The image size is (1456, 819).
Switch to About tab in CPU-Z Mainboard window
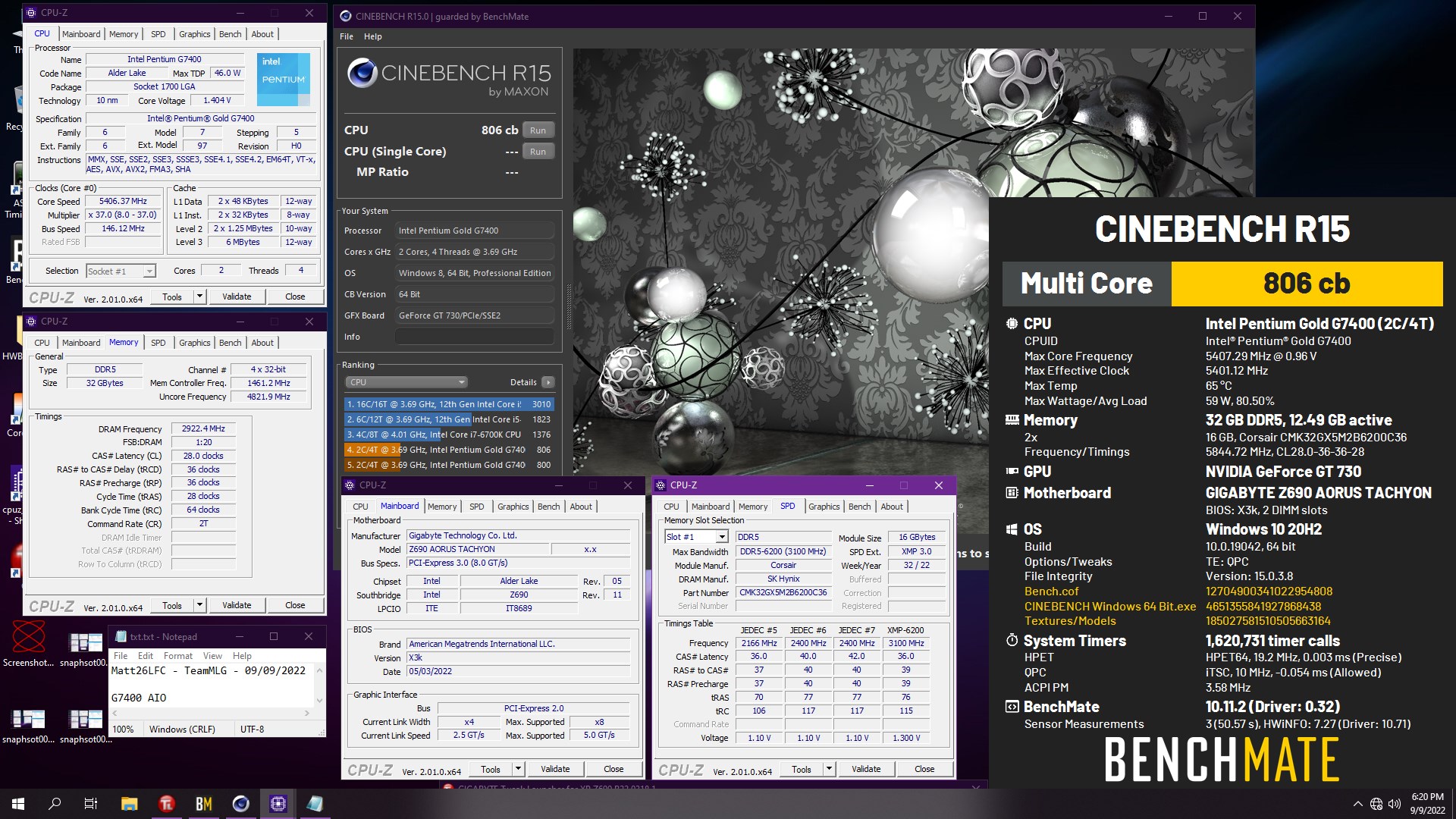coord(581,507)
